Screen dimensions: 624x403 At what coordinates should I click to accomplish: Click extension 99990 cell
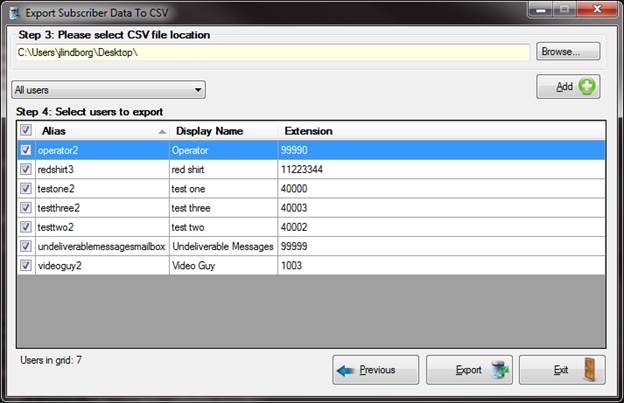point(441,150)
